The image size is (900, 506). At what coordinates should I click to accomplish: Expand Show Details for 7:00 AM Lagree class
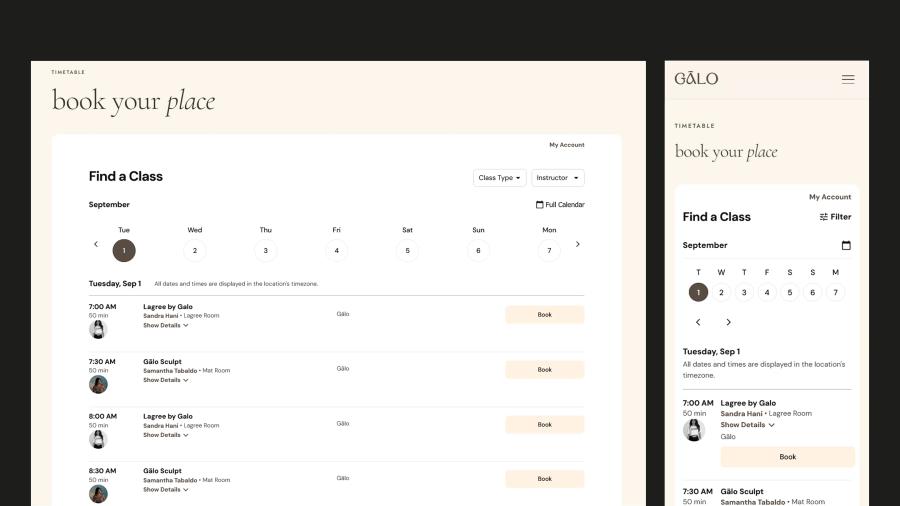166,325
